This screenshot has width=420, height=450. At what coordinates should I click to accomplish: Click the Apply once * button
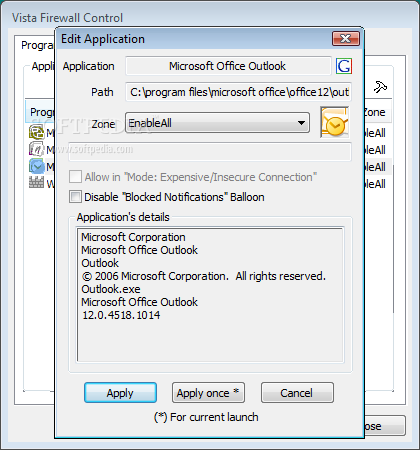pyautogui.click(x=208, y=393)
